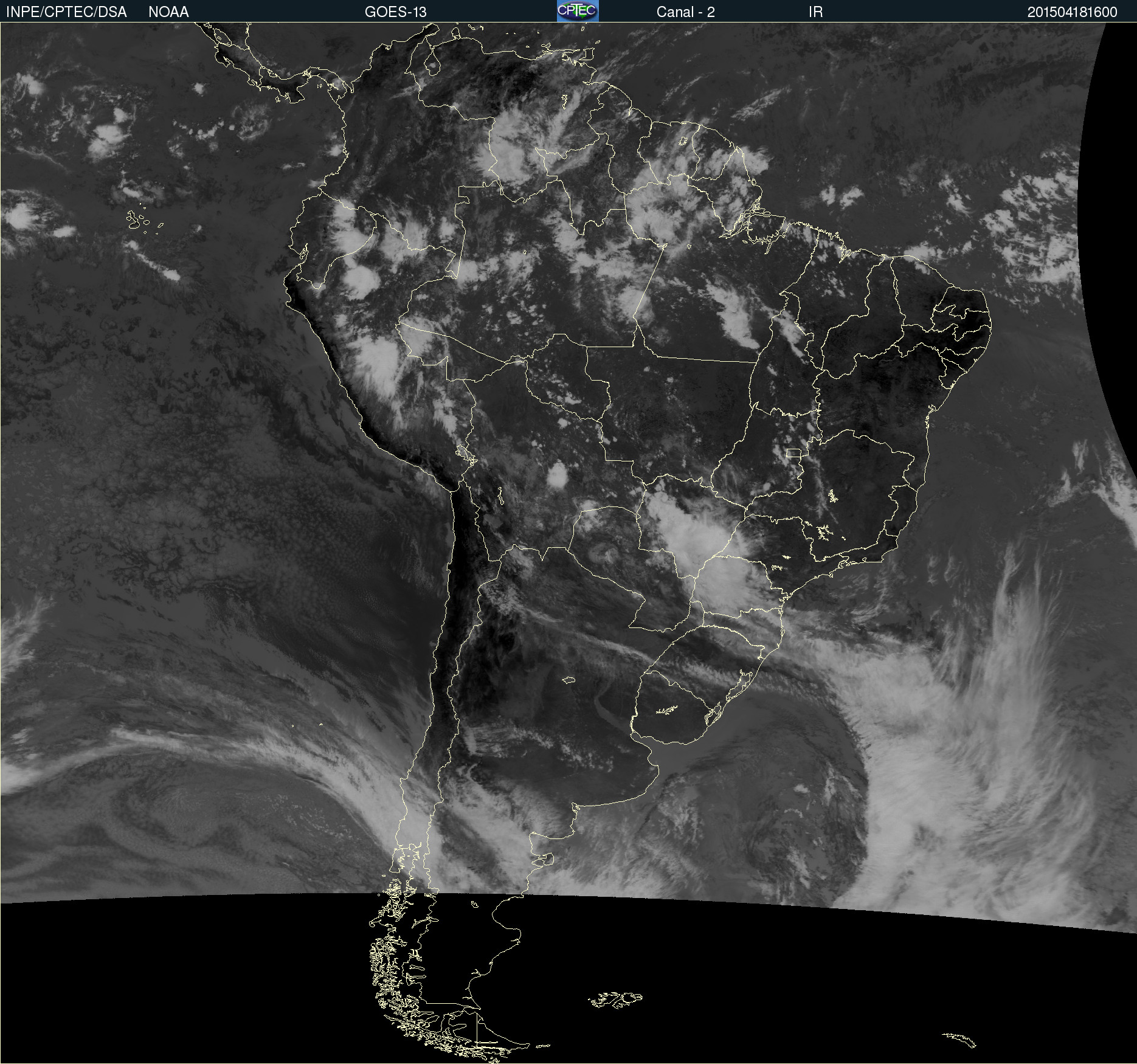Click the CPTEC logo in header
This screenshot has width=1137, height=1064.
point(578,11)
